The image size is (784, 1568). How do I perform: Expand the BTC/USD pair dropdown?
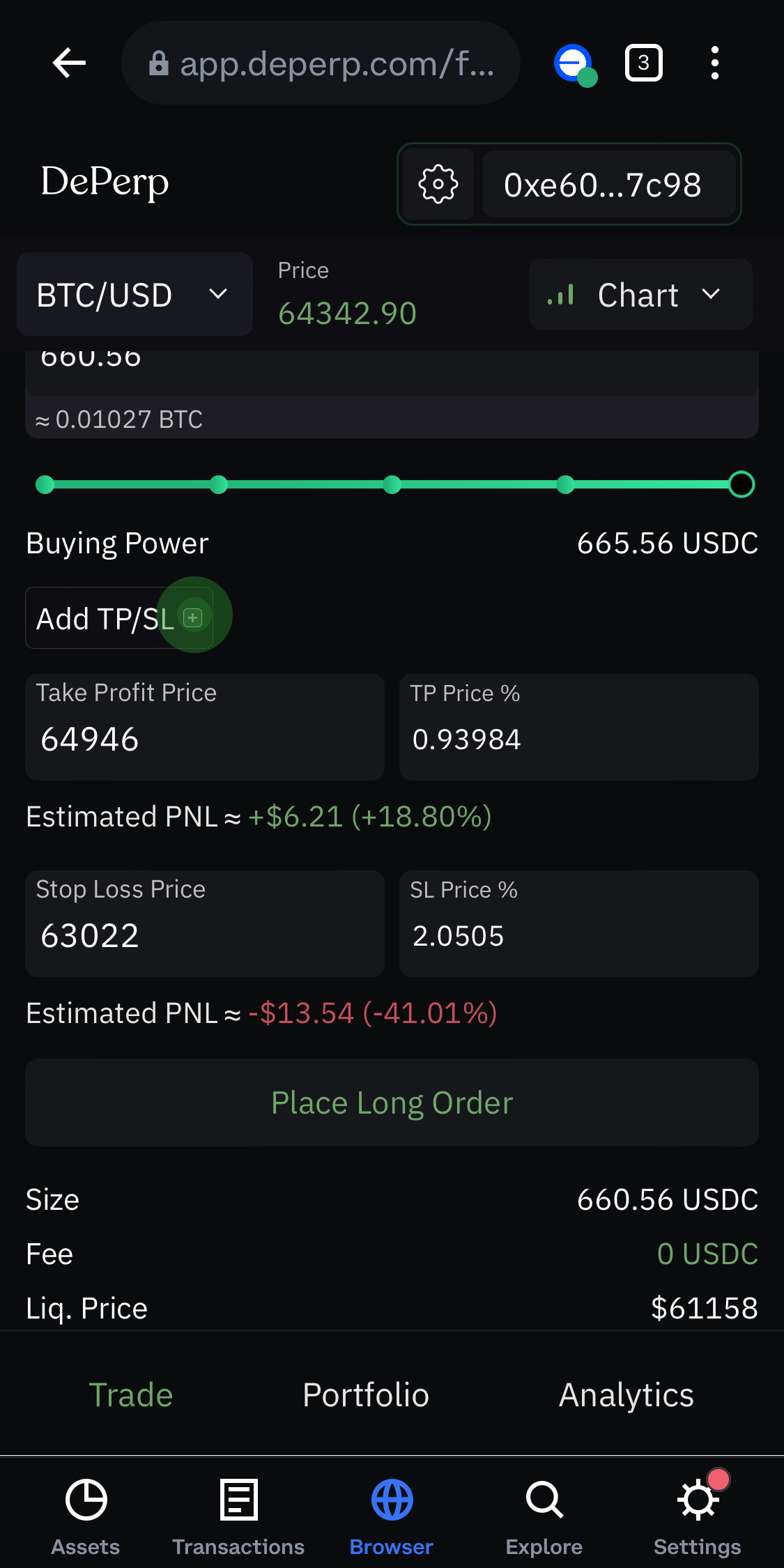[134, 295]
